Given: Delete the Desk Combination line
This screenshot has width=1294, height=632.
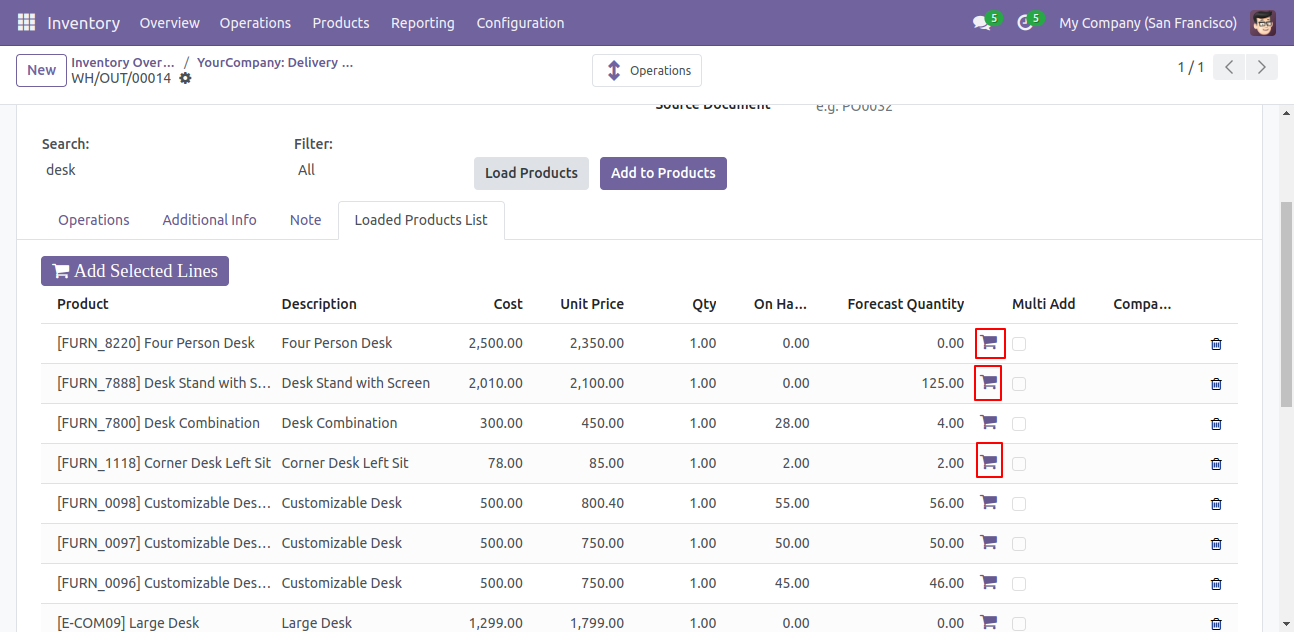Looking at the screenshot, I should point(1216,424).
